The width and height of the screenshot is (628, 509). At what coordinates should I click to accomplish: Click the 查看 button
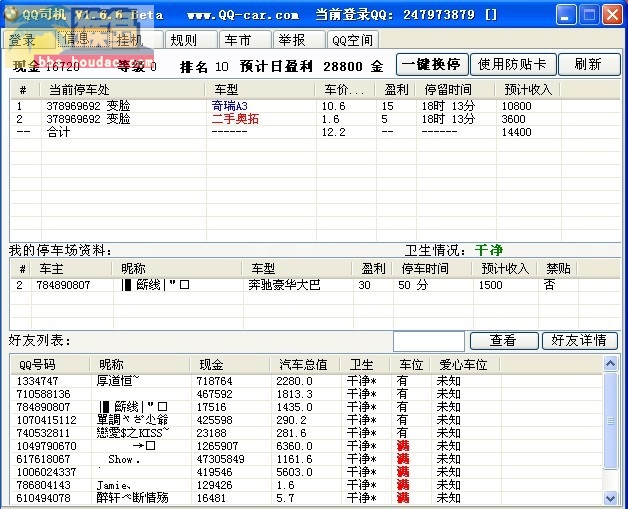point(504,341)
